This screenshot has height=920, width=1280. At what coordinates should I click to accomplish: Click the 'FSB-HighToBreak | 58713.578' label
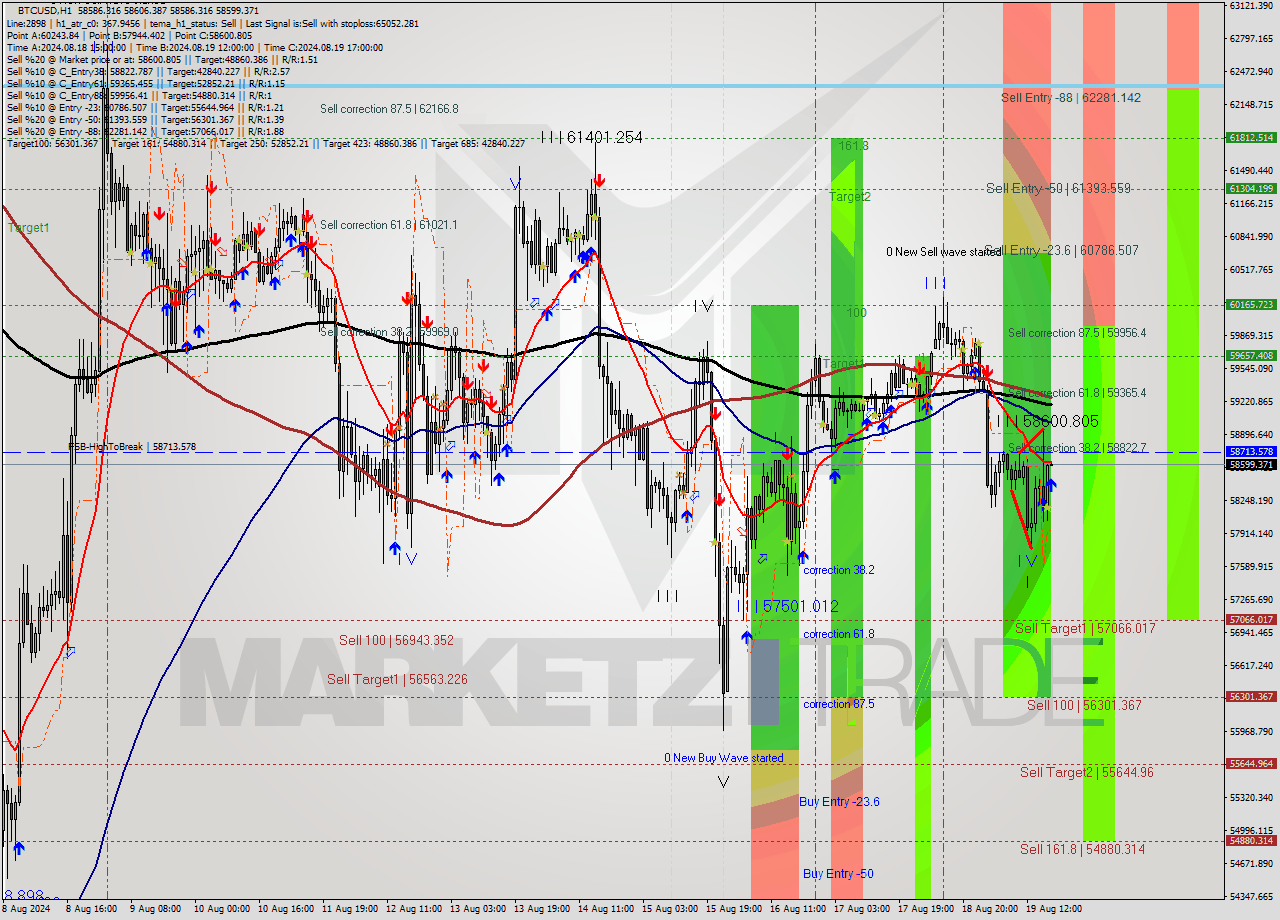pos(132,447)
